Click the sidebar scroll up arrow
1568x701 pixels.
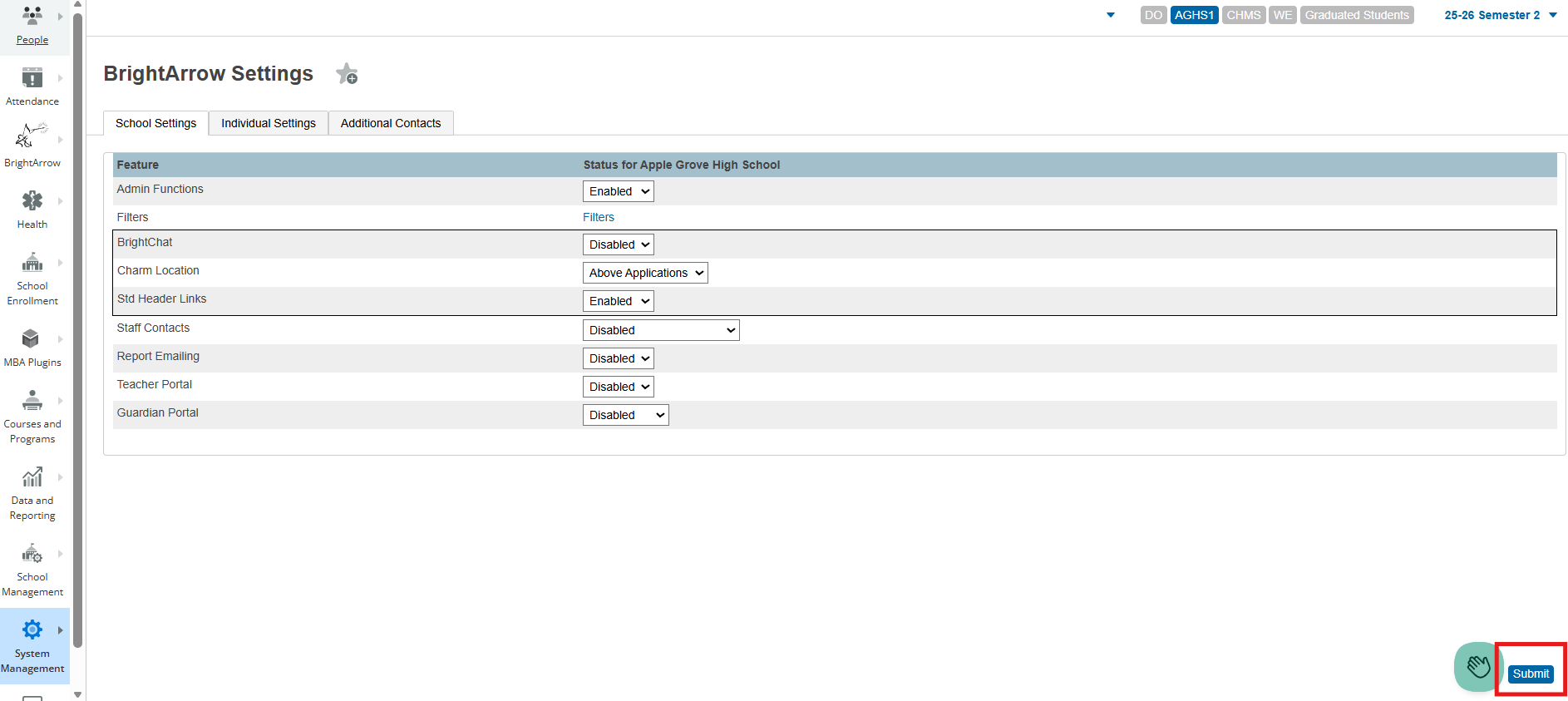tap(77, 5)
